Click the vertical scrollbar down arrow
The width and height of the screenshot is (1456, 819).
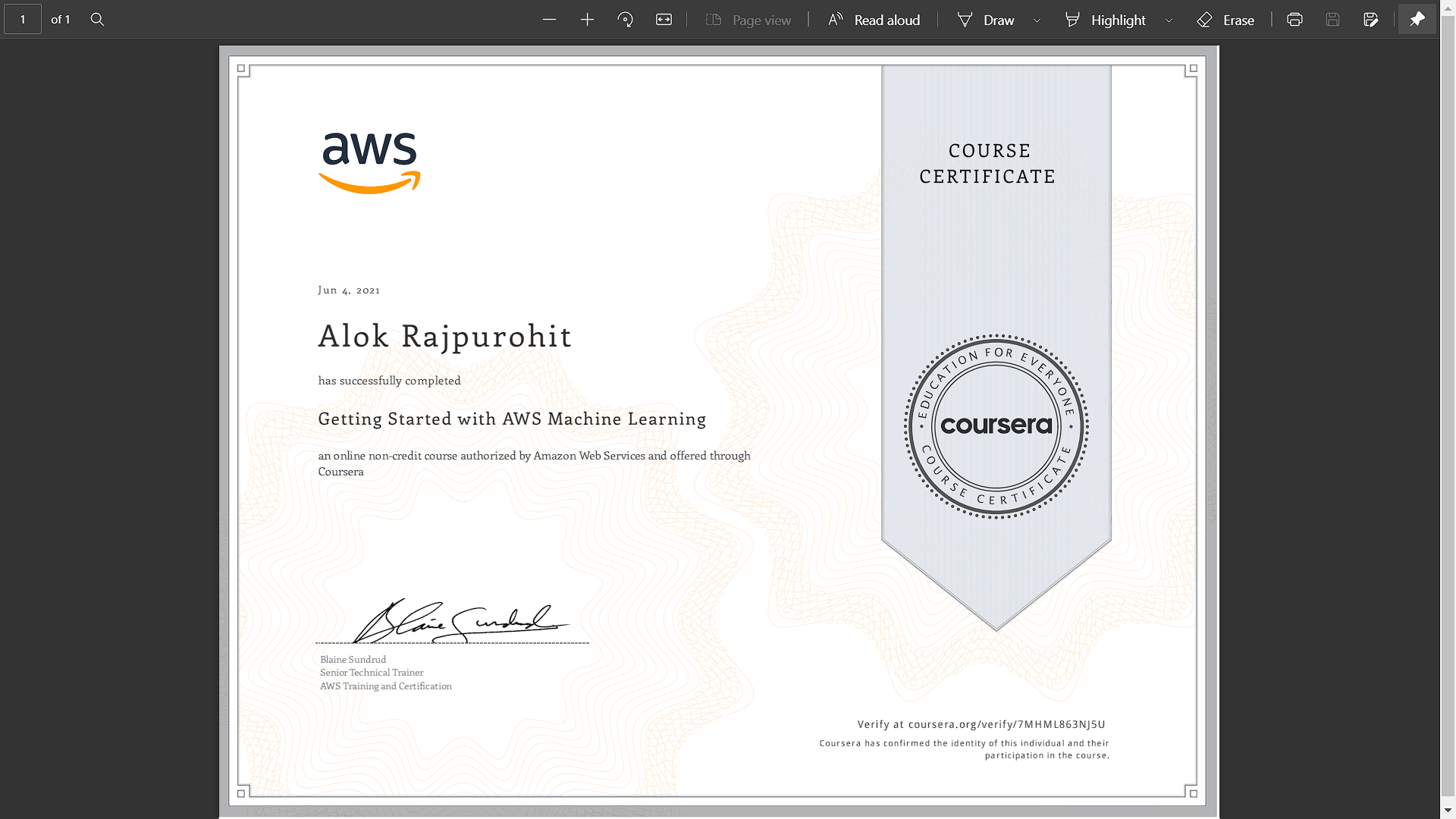coord(1448,811)
